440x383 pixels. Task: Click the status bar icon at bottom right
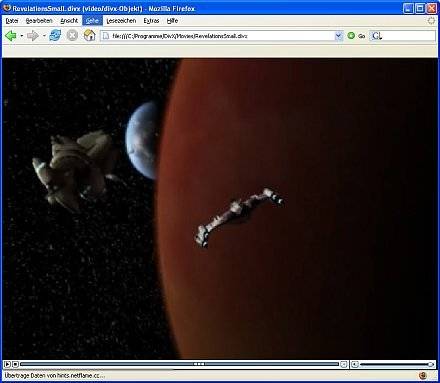tap(423, 376)
